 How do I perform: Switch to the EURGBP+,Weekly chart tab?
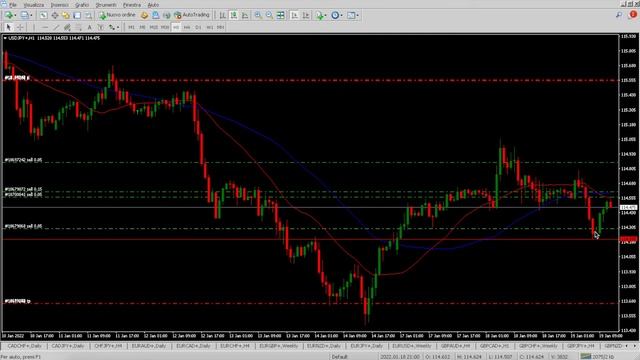coord(279,346)
